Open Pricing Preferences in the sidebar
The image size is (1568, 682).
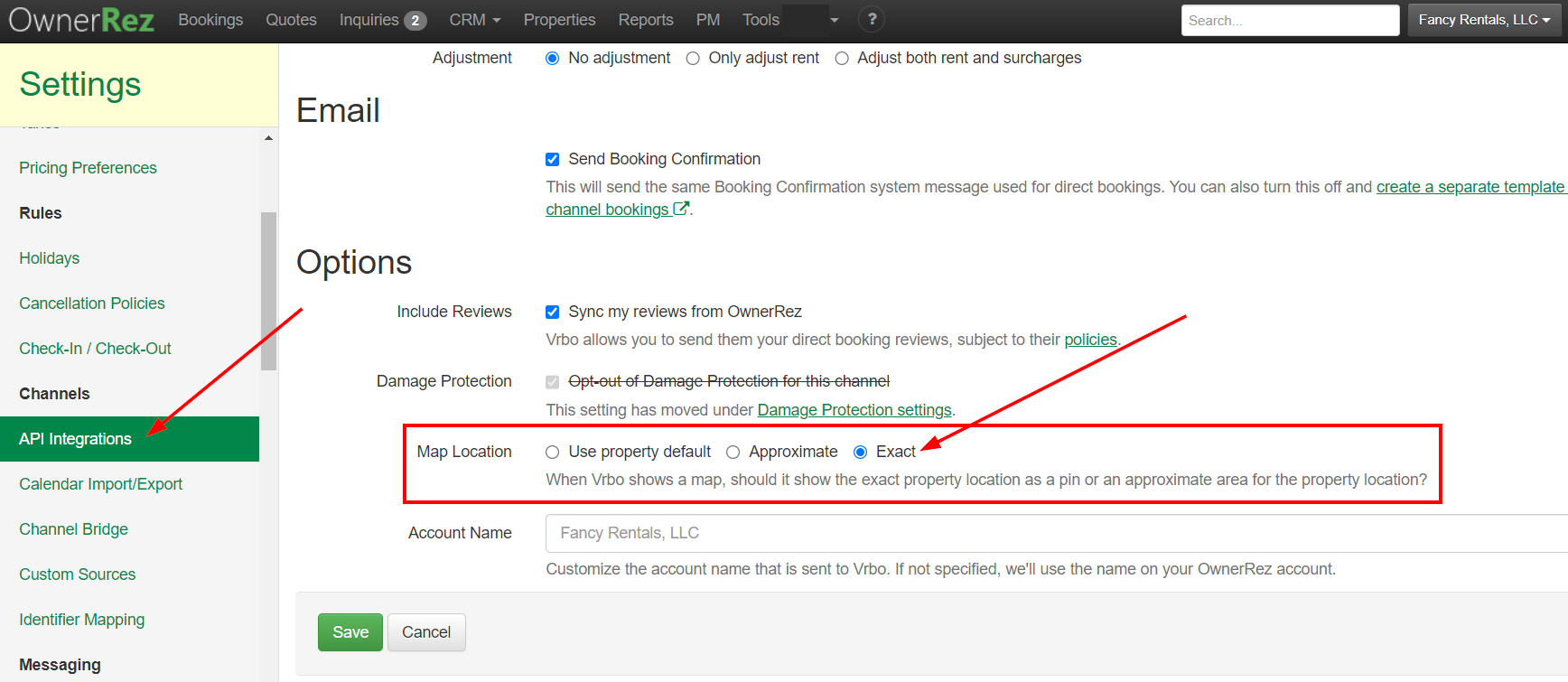coord(88,168)
